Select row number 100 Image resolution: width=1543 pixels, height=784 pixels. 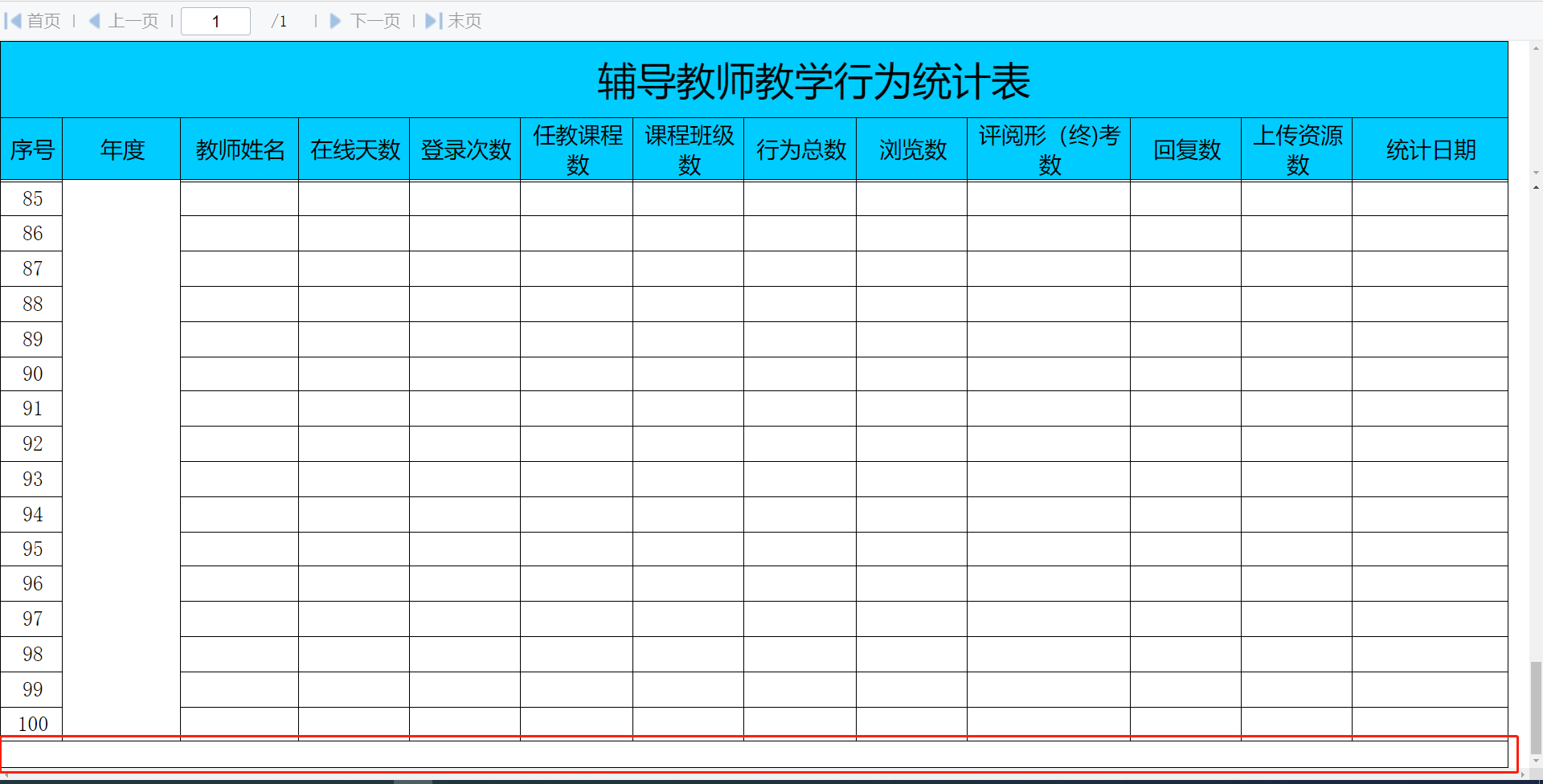coord(32,725)
